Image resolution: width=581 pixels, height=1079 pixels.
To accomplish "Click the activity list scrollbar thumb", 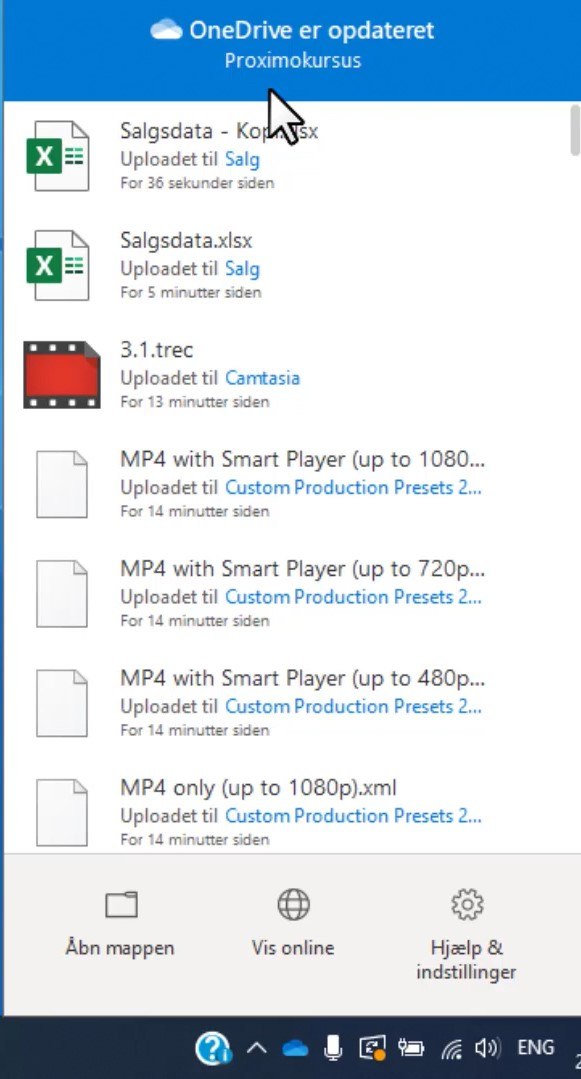I will tap(575, 130).
